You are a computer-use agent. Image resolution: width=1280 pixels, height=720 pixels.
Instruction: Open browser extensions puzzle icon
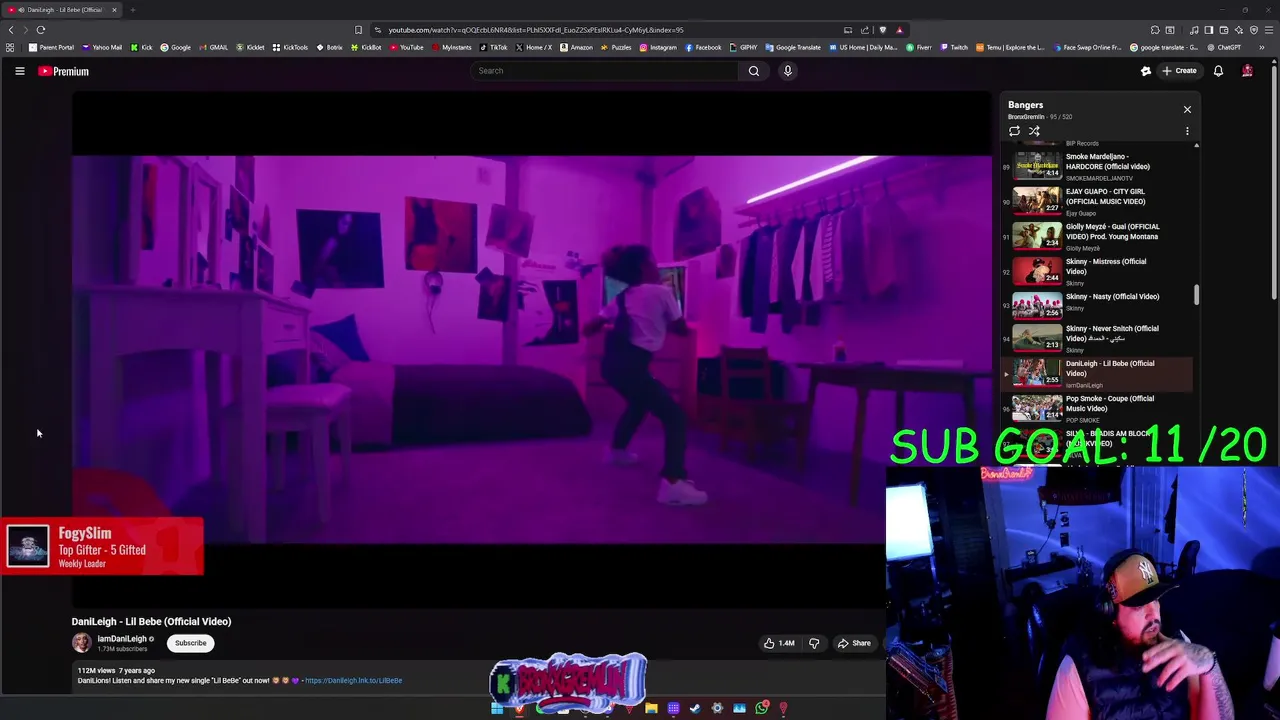click(x=1155, y=30)
